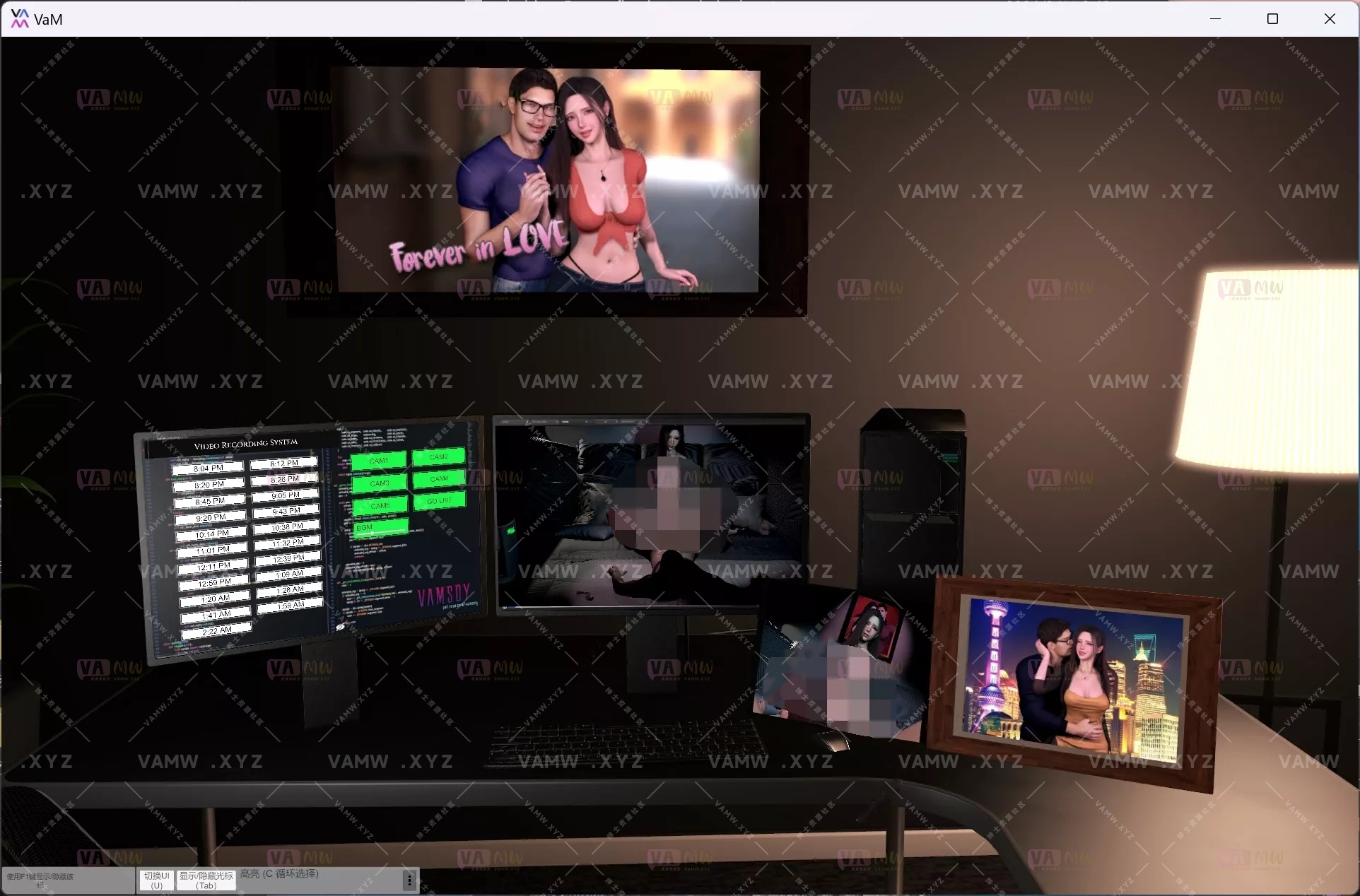Switch to the CAM2 camera feed
This screenshot has width=1360, height=896.
pyautogui.click(x=439, y=457)
